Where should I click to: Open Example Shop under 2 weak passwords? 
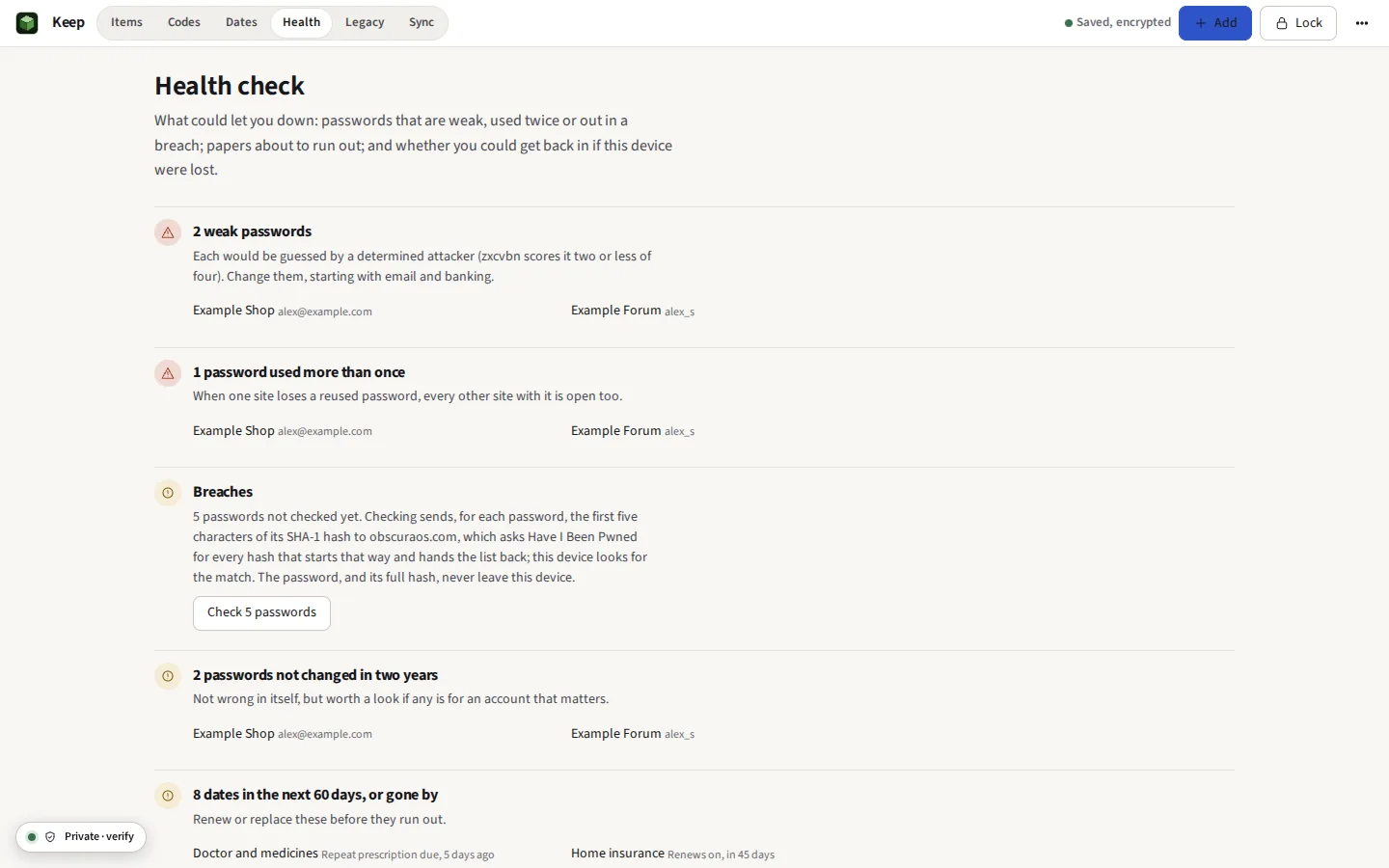(x=283, y=311)
